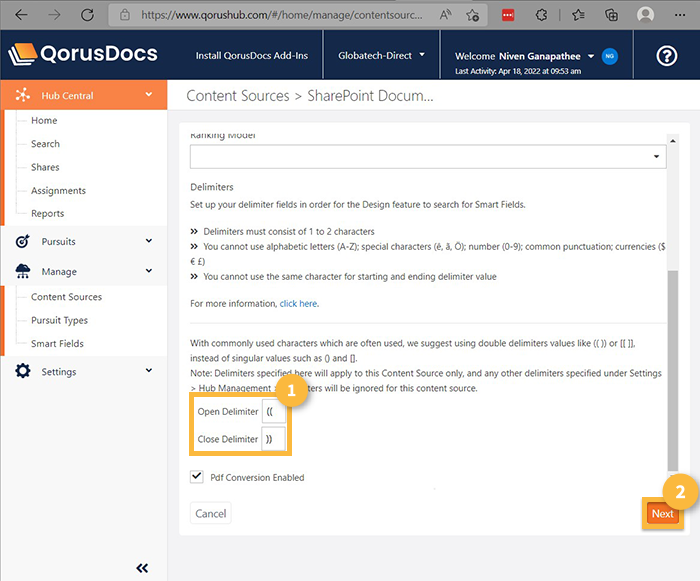Open the browser favorites star list icon
700x581 pixels.
(578, 15)
